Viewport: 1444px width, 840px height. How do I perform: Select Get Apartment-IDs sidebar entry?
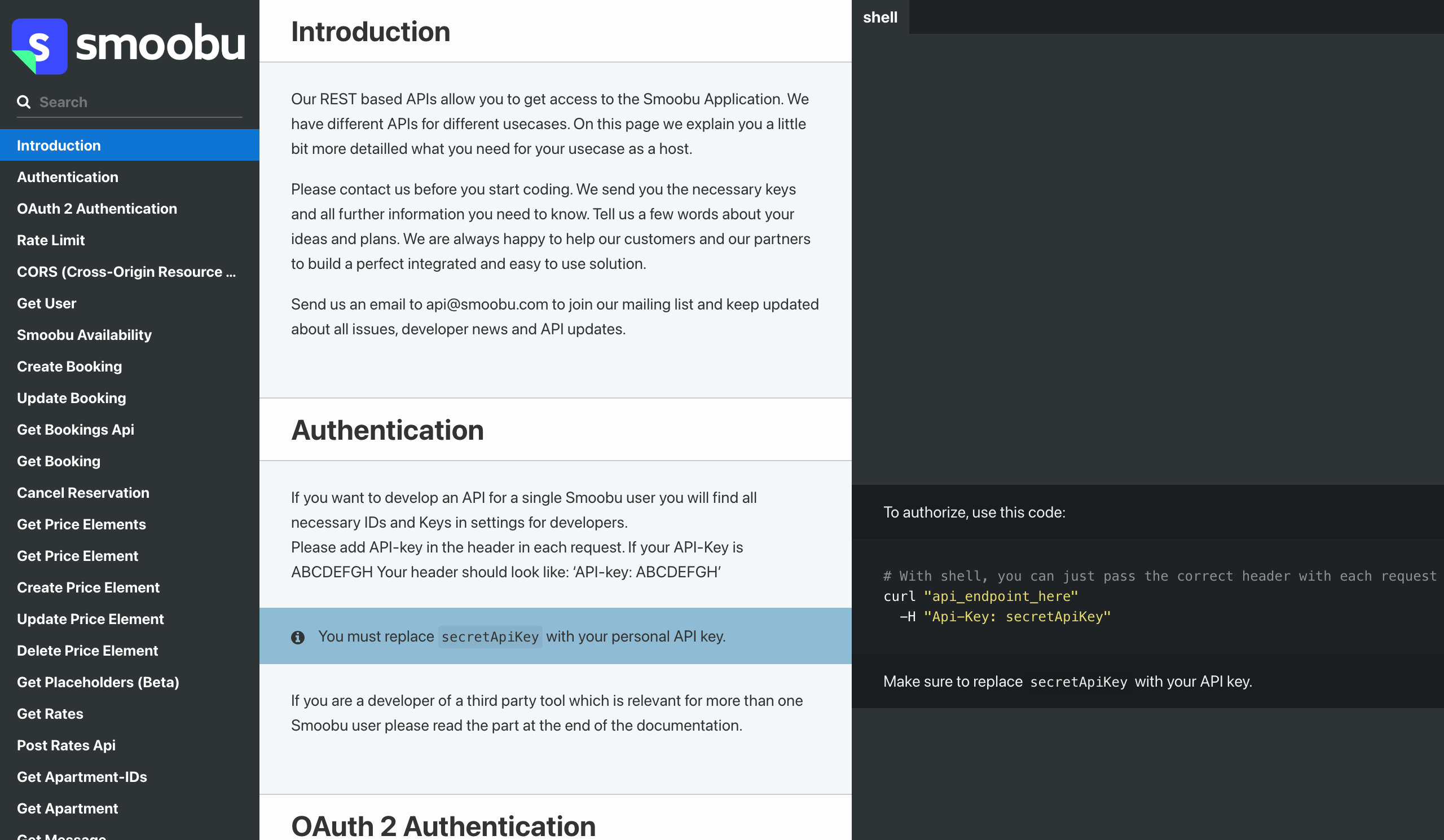(x=130, y=776)
